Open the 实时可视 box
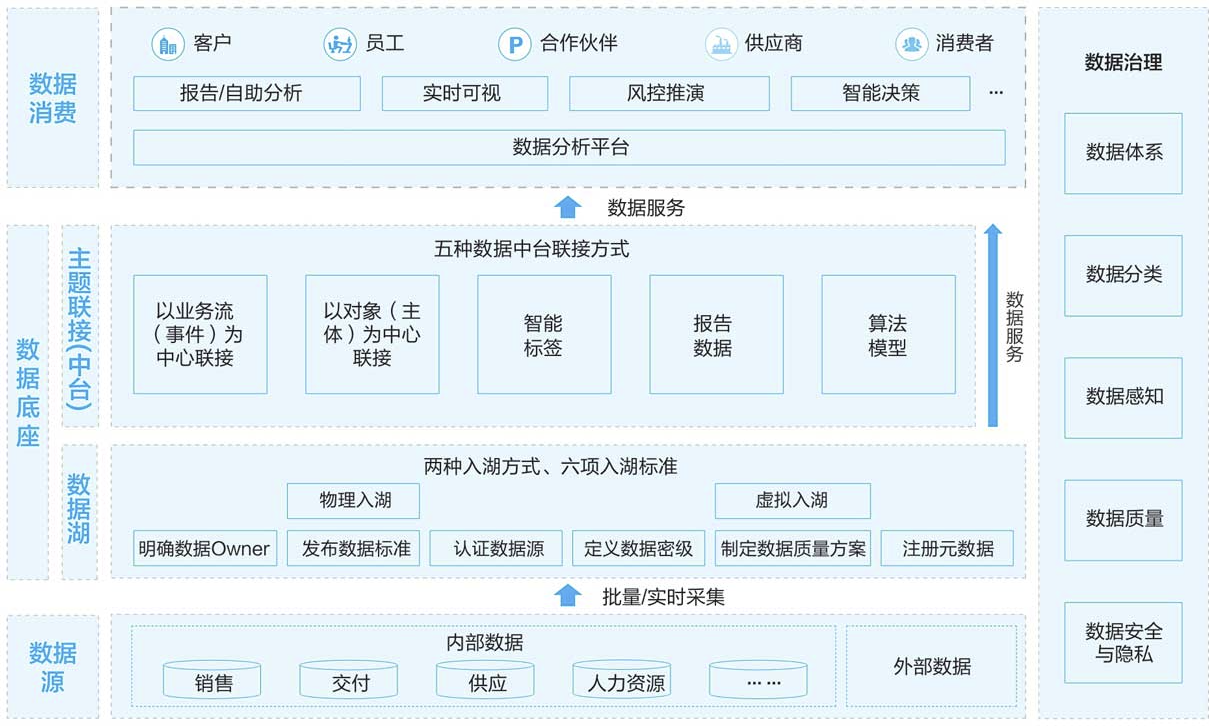The image size is (1209, 726). 465,94
